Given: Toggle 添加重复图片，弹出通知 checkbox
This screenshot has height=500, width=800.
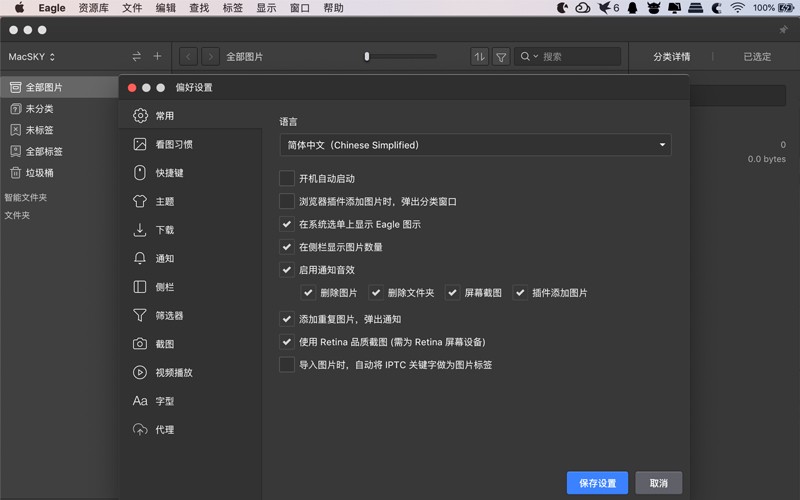Looking at the screenshot, I should [x=287, y=319].
